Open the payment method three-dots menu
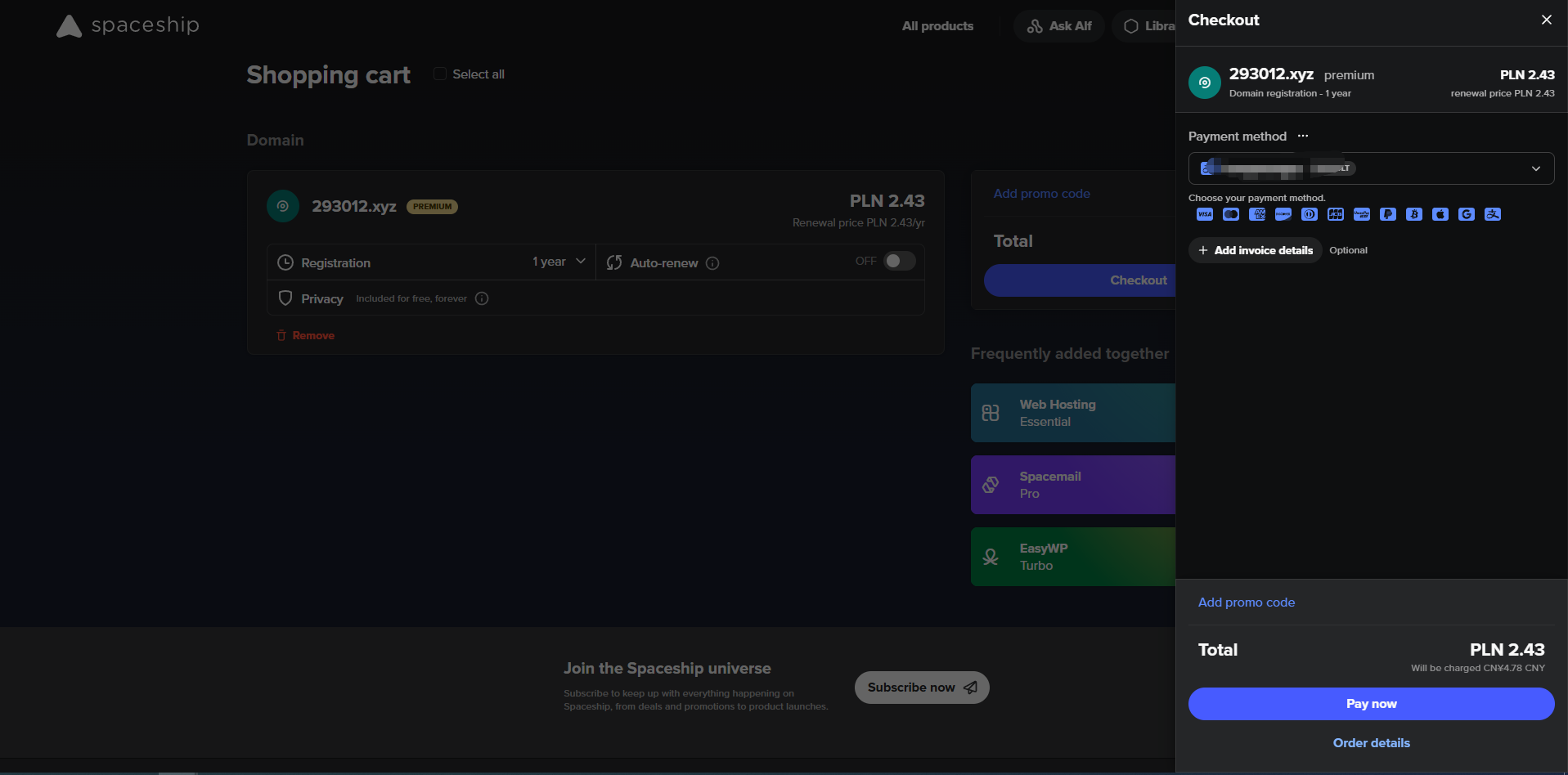The width and height of the screenshot is (1568, 775). (x=1303, y=136)
